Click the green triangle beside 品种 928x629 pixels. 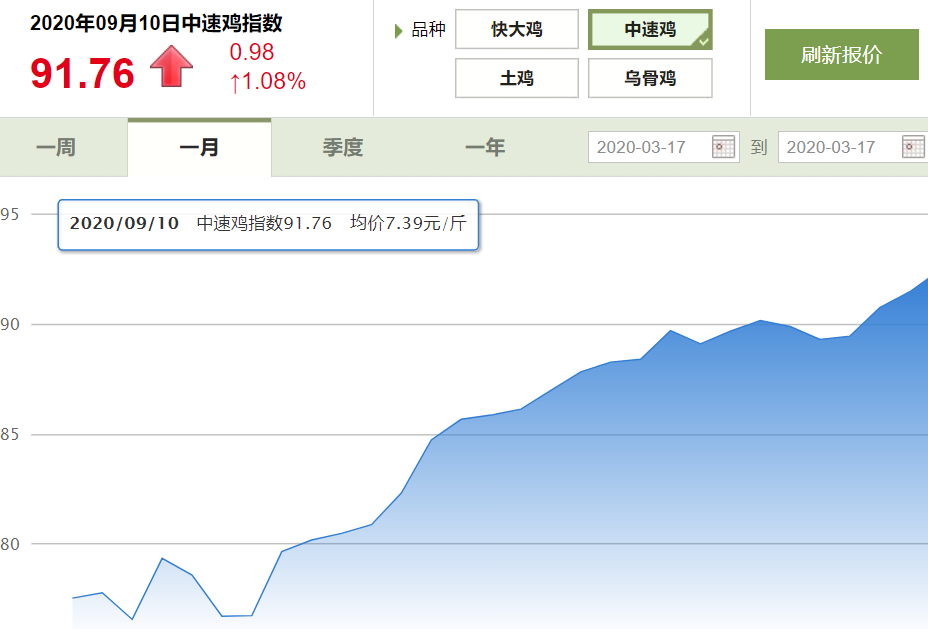point(399,31)
